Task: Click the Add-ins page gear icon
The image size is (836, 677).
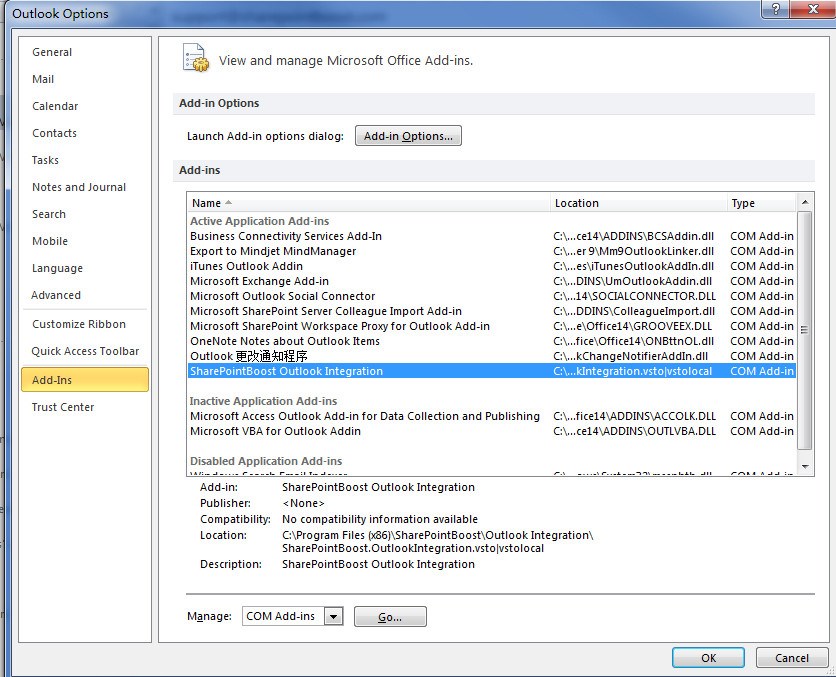Action: (x=196, y=58)
